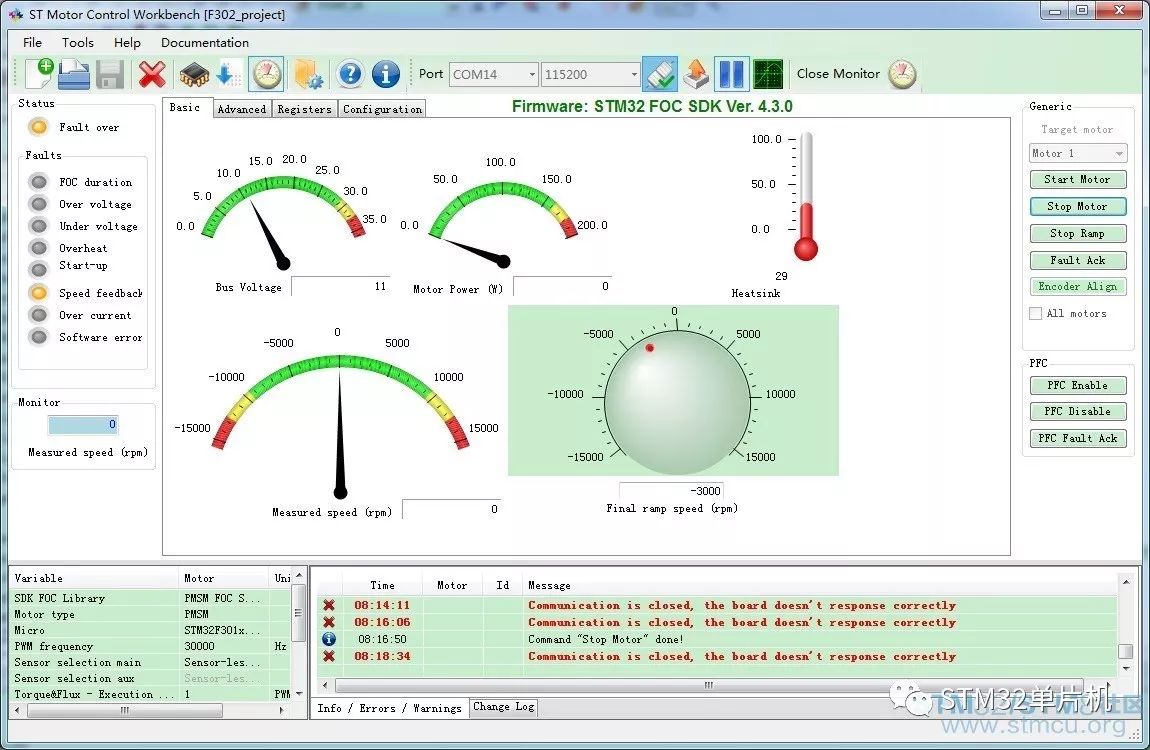The height and width of the screenshot is (750, 1150).
Task: Click the red X delete icon in the toolbar
Action: [x=152, y=74]
